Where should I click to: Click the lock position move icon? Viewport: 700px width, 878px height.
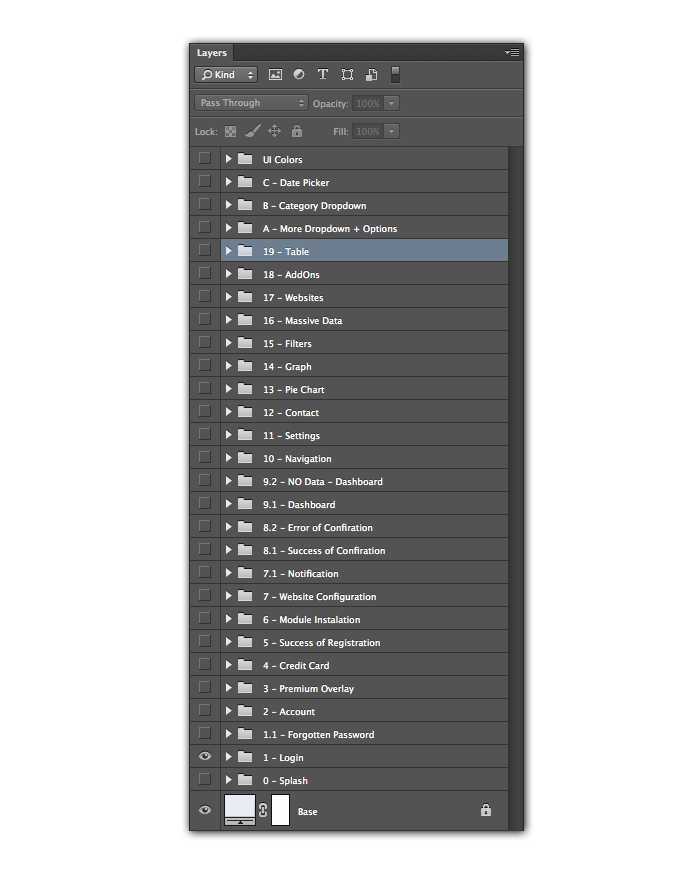(x=275, y=131)
